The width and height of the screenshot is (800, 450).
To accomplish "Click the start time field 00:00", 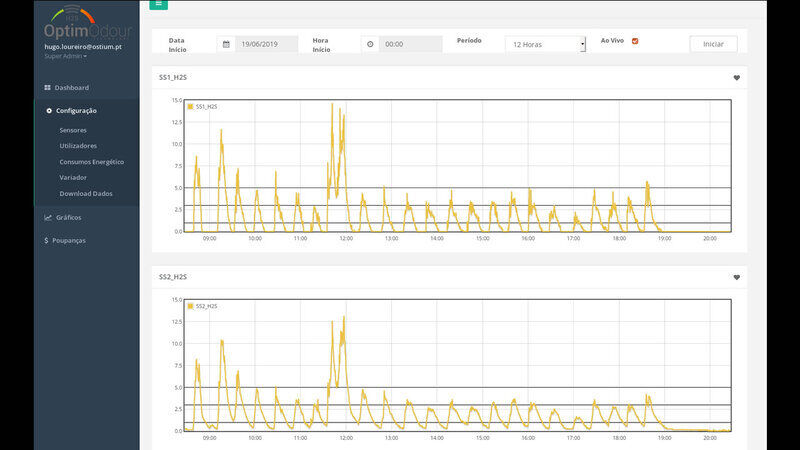I will coord(411,44).
